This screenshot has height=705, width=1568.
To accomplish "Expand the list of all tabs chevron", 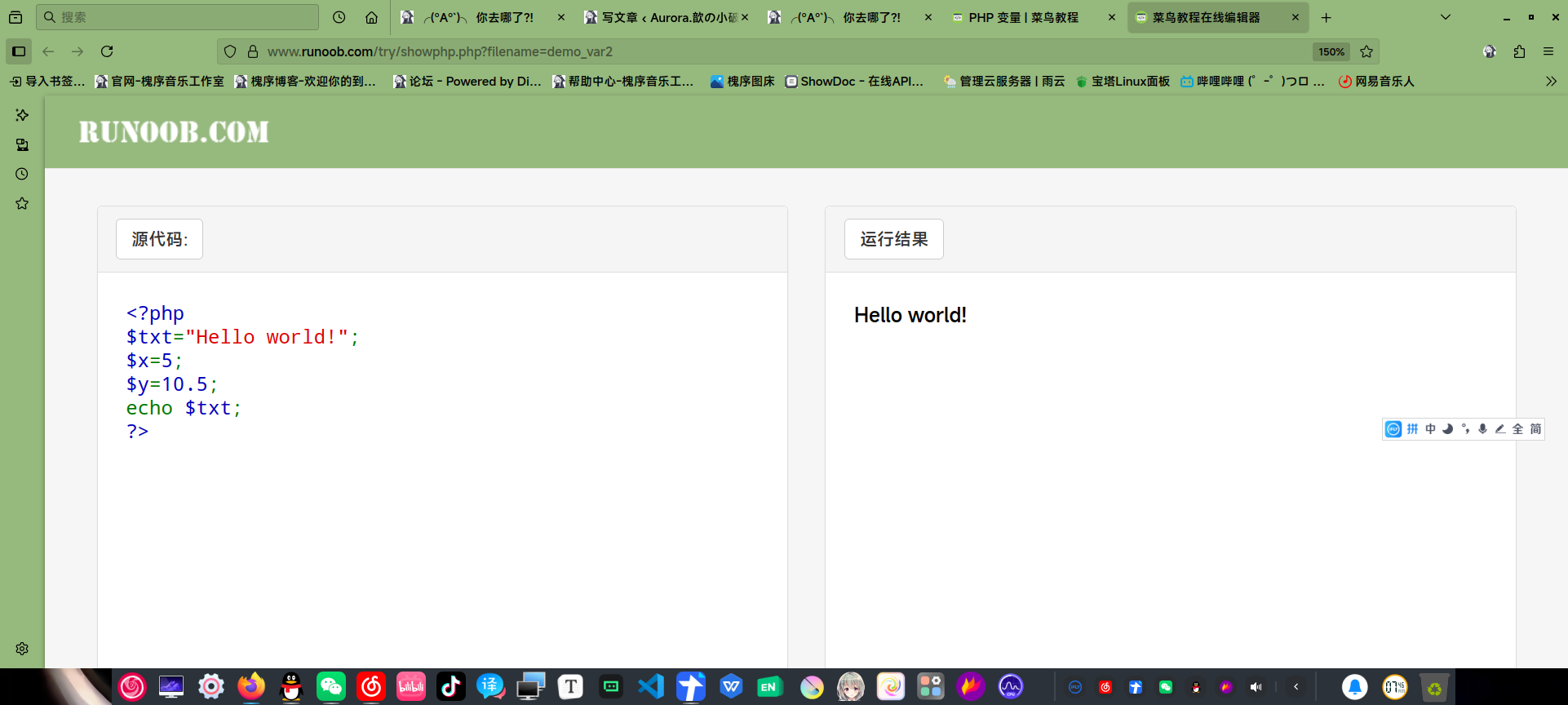I will click(x=1446, y=17).
